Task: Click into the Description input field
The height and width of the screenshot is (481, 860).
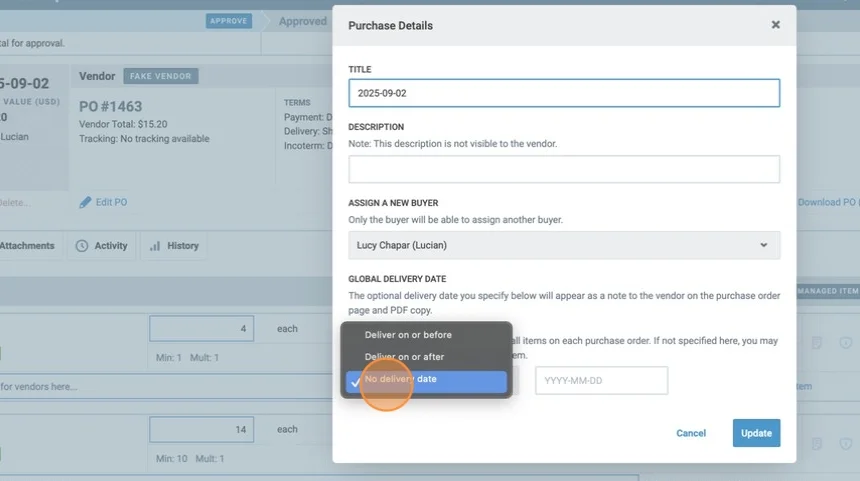Action: point(563,169)
